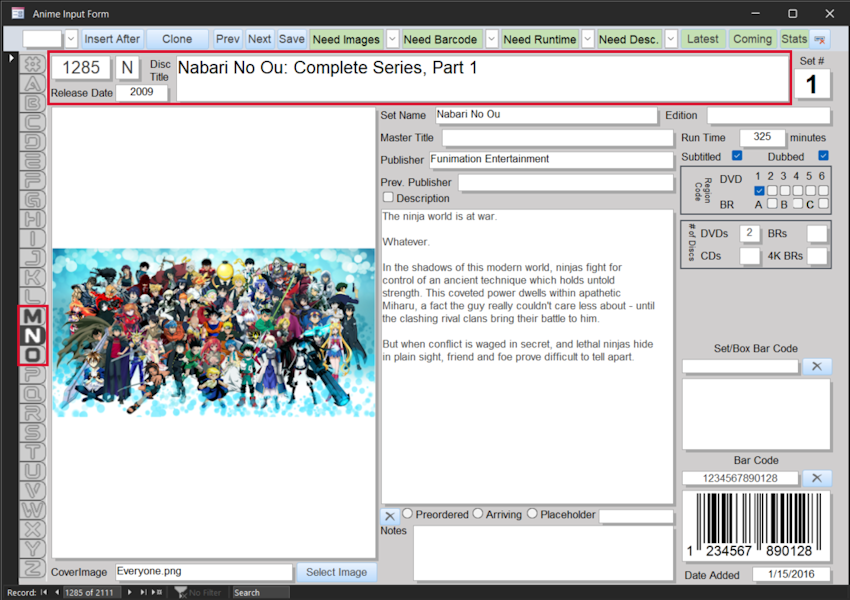Jump to titles starting with letter S
This screenshot has width=850, height=600.
coord(33,433)
